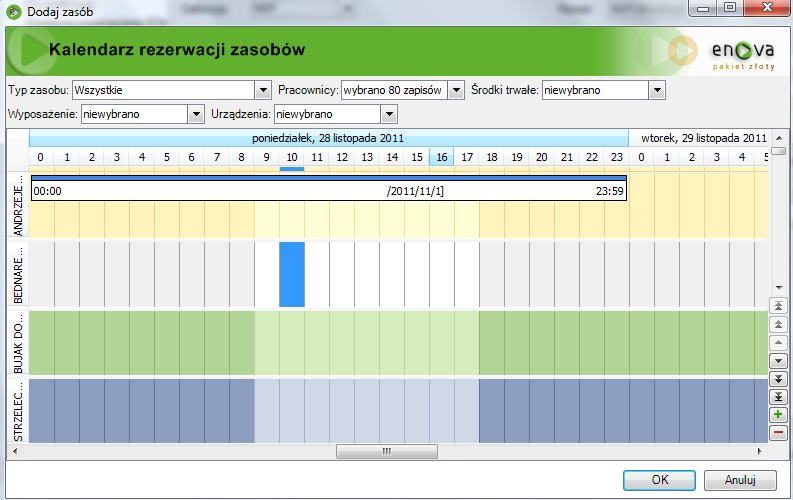Click the selected blue 10 o'clock cell in BEDNARE row

pyautogui.click(x=292, y=275)
